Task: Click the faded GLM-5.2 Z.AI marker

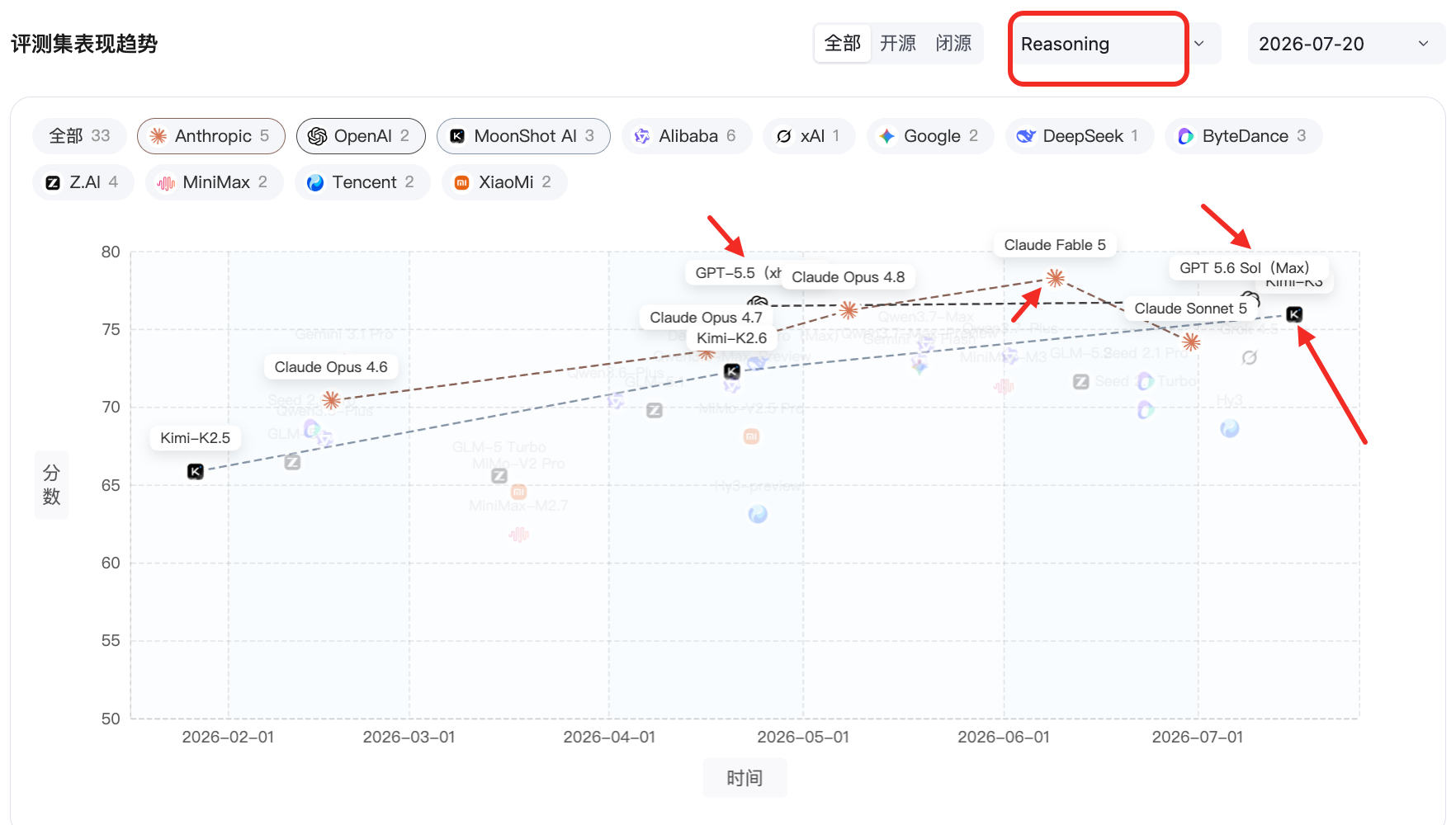Action: [1081, 381]
